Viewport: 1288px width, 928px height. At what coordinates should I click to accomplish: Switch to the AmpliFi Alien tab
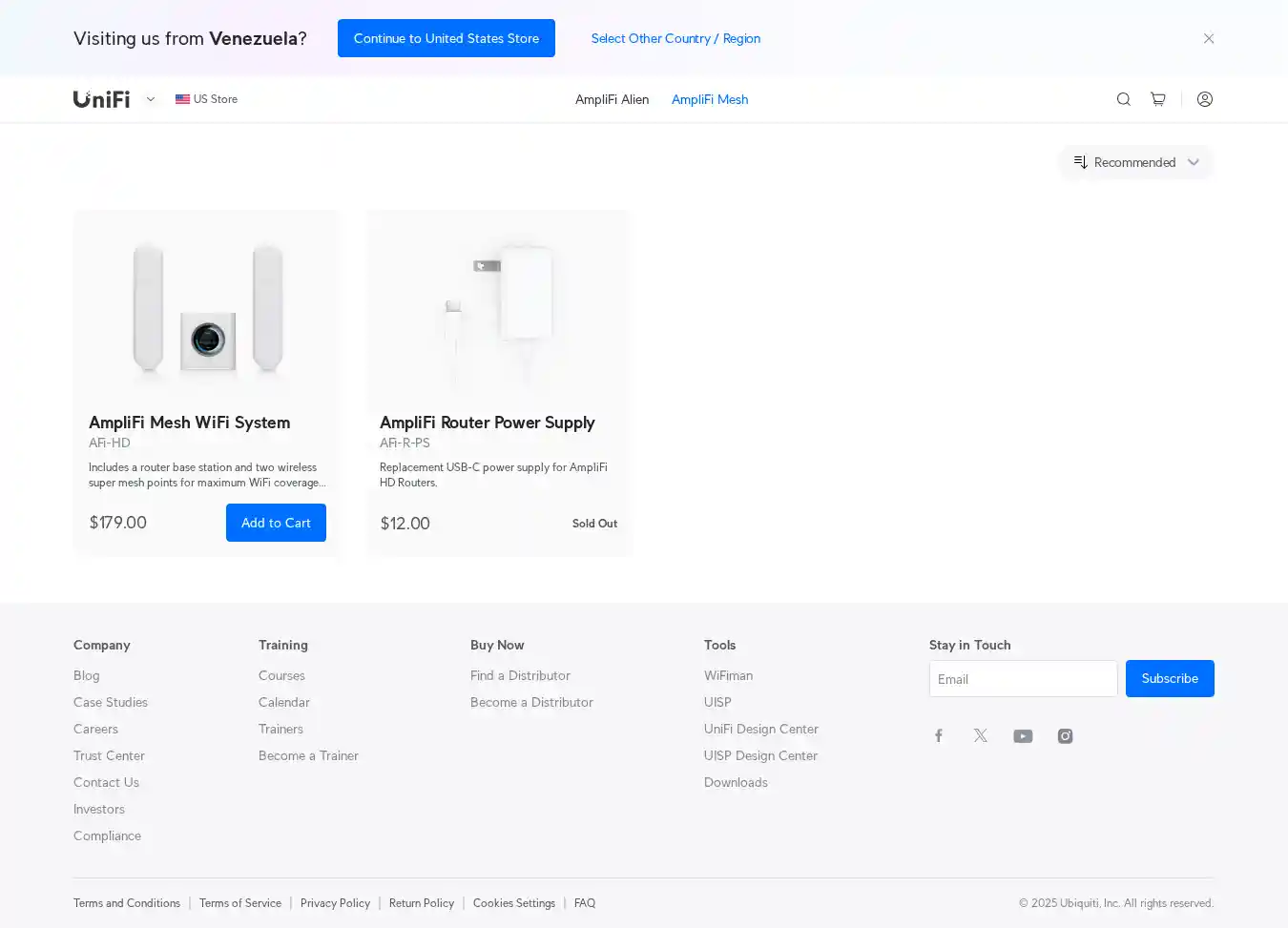point(612,99)
